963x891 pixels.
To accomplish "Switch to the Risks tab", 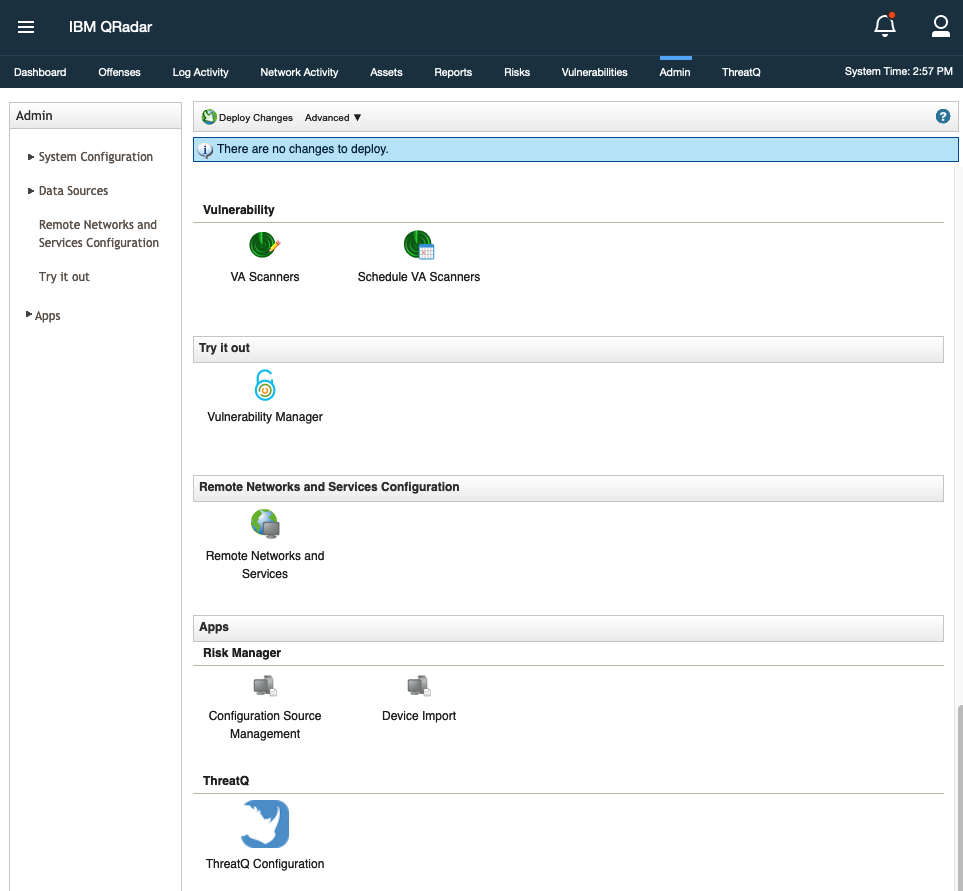I will pyautogui.click(x=517, y=72).
